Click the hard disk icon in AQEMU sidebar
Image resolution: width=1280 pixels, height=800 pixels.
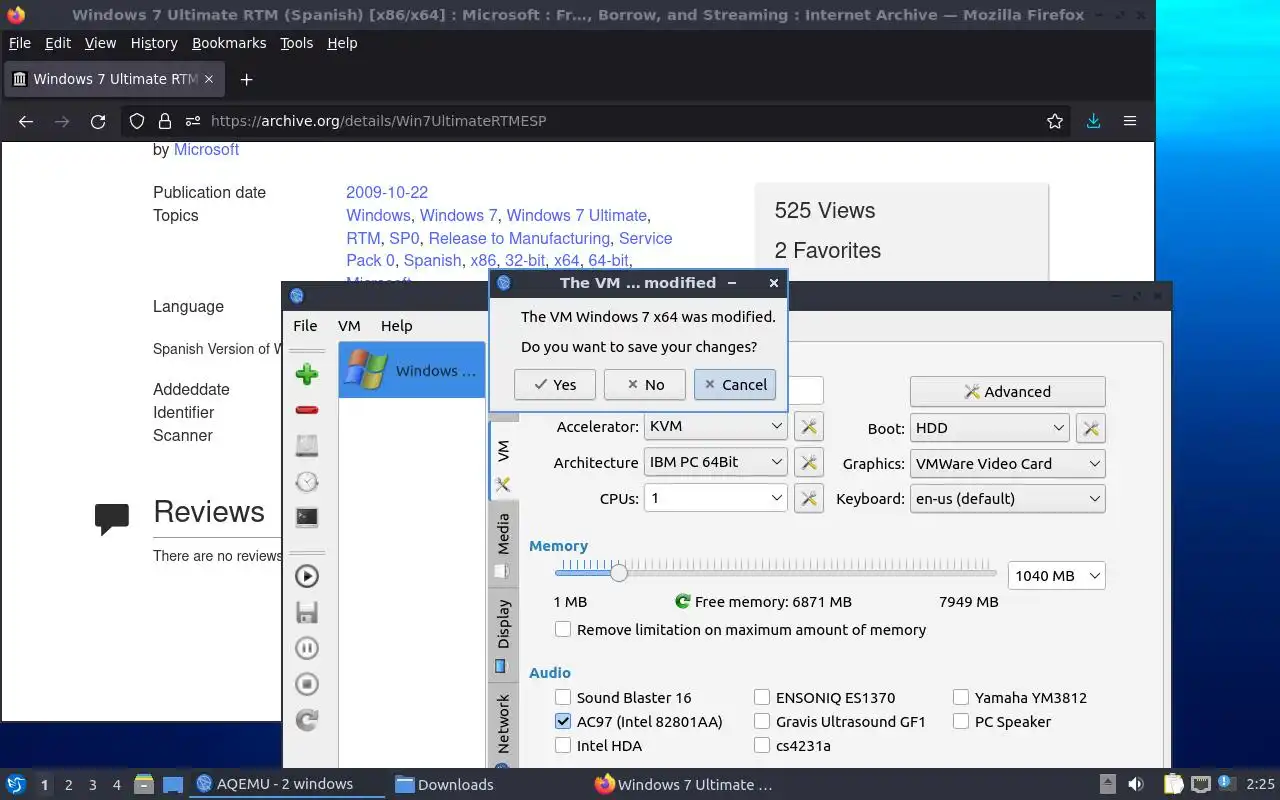tap(307, 446)
